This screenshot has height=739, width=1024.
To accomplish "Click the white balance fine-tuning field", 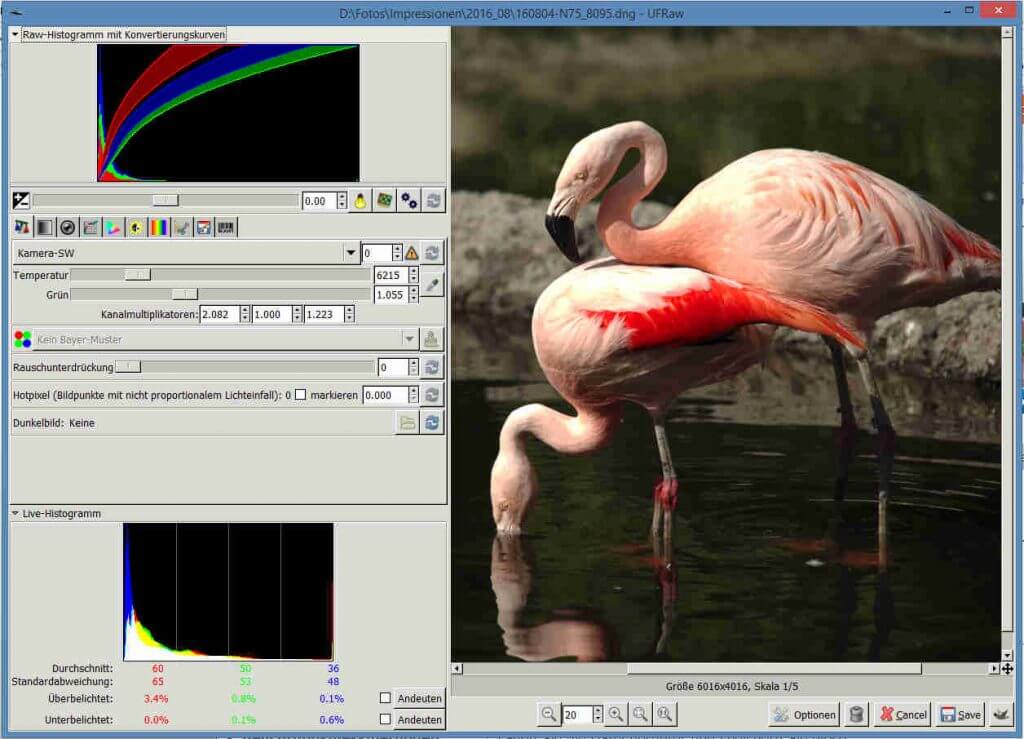I will pos(377,253).
